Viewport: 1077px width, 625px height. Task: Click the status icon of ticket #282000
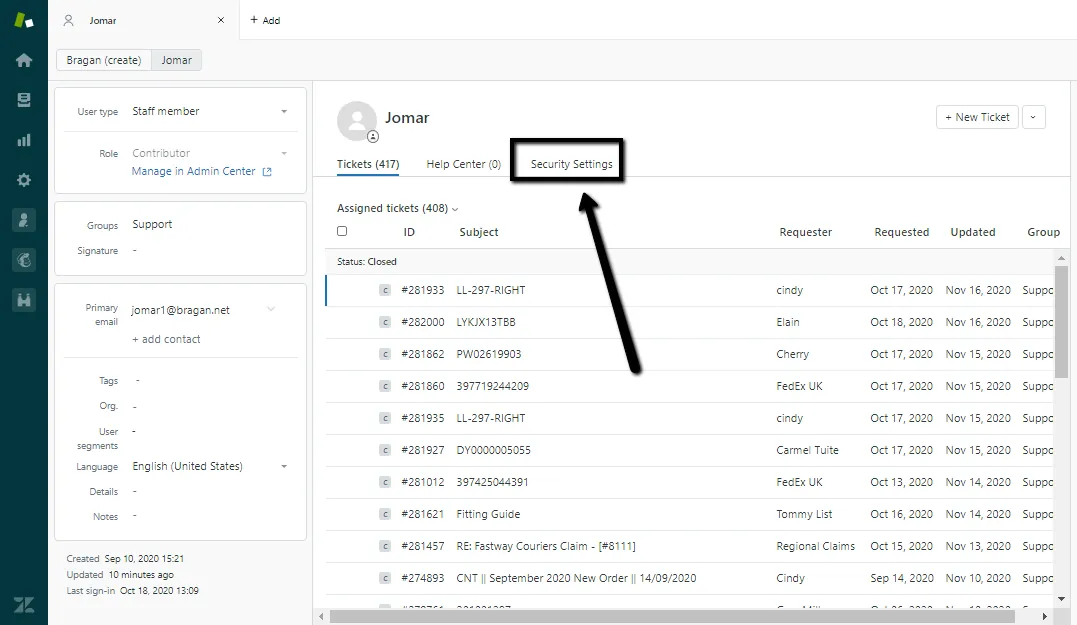tap(385, 322)
